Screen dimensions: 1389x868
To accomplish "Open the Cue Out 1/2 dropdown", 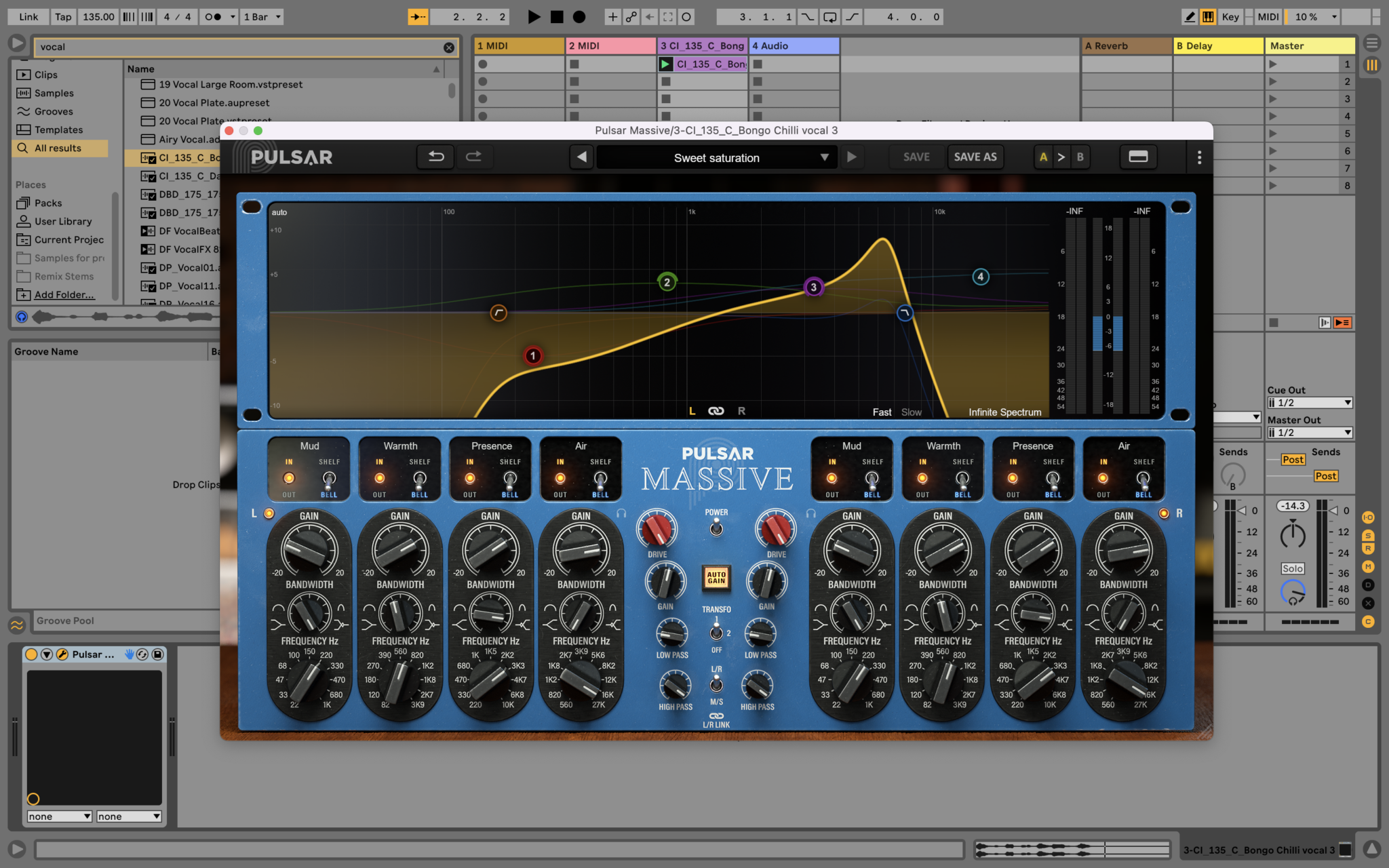I will click(x=1310, y=403).
